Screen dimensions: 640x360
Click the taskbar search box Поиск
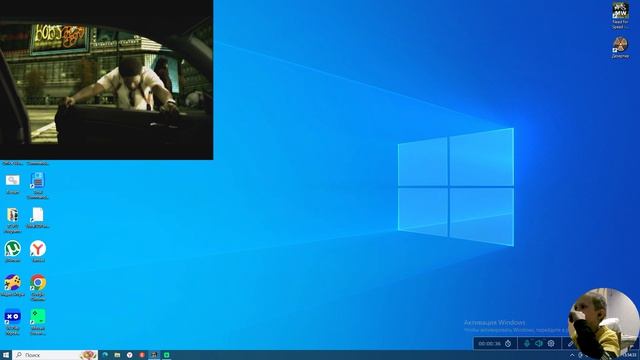(x=55, y=355)
